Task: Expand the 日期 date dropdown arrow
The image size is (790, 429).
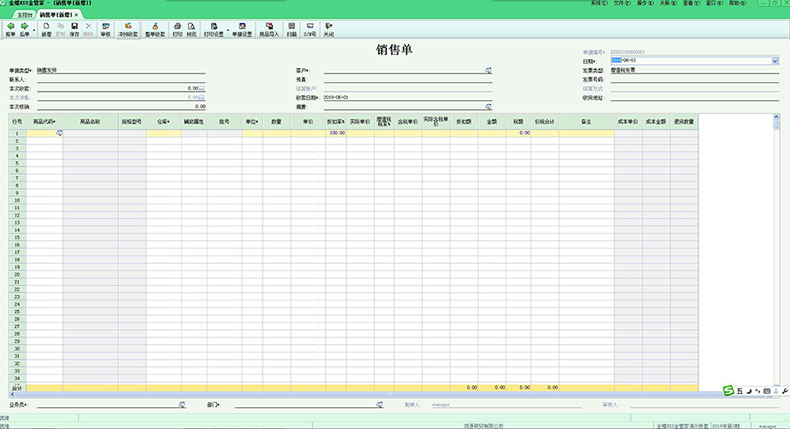Action: 775,61
